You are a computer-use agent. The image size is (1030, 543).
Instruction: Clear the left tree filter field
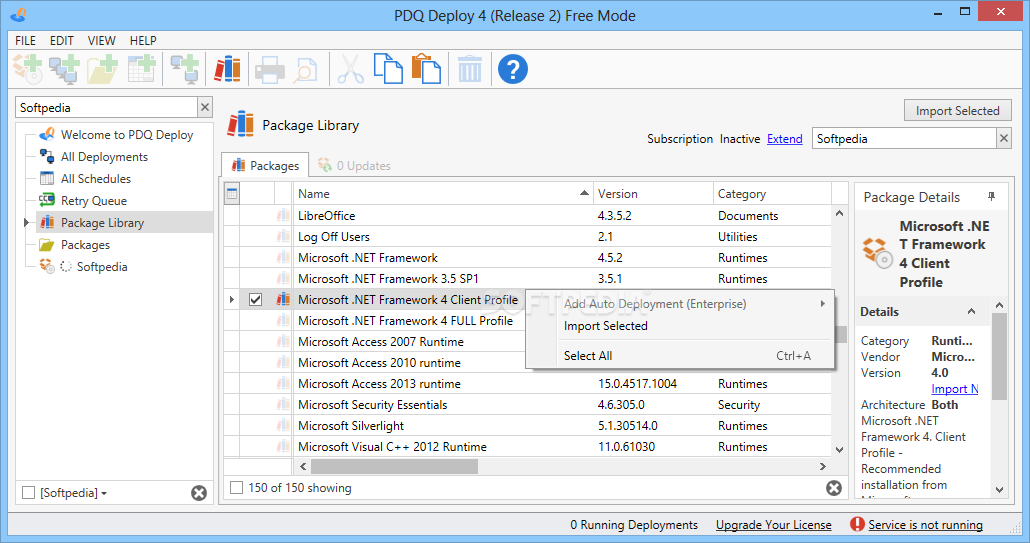pos(205,107)
